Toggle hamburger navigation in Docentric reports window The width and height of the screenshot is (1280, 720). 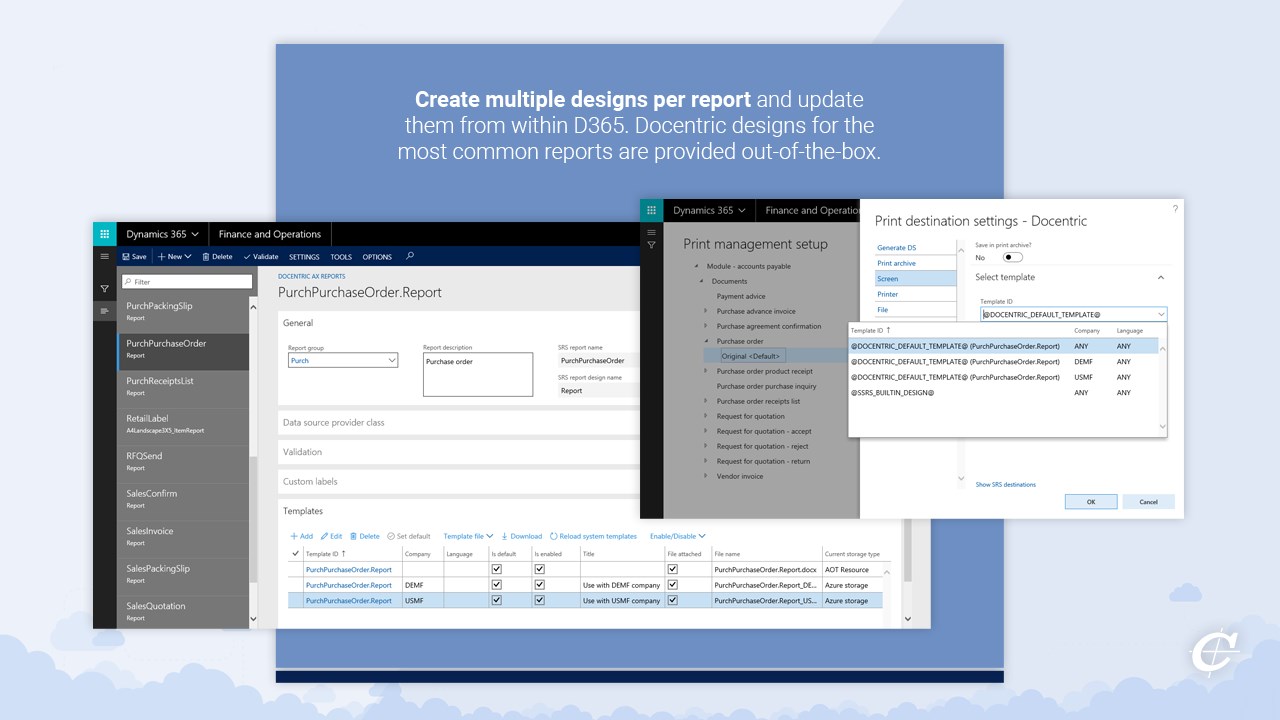point(104,256)
